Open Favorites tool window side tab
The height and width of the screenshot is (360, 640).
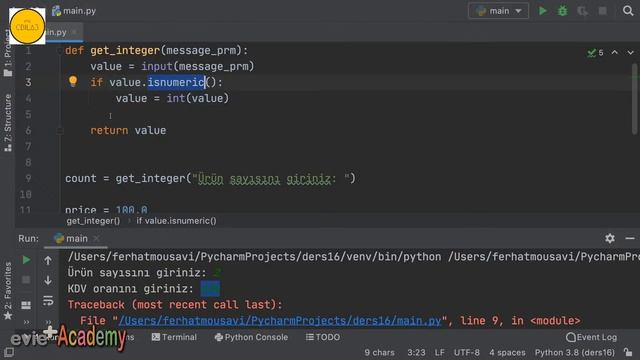8,291
